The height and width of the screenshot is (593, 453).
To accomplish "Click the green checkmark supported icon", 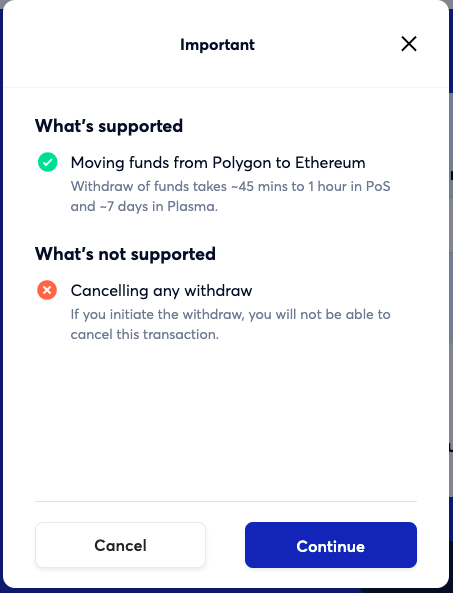I will [x=47, y=162].
